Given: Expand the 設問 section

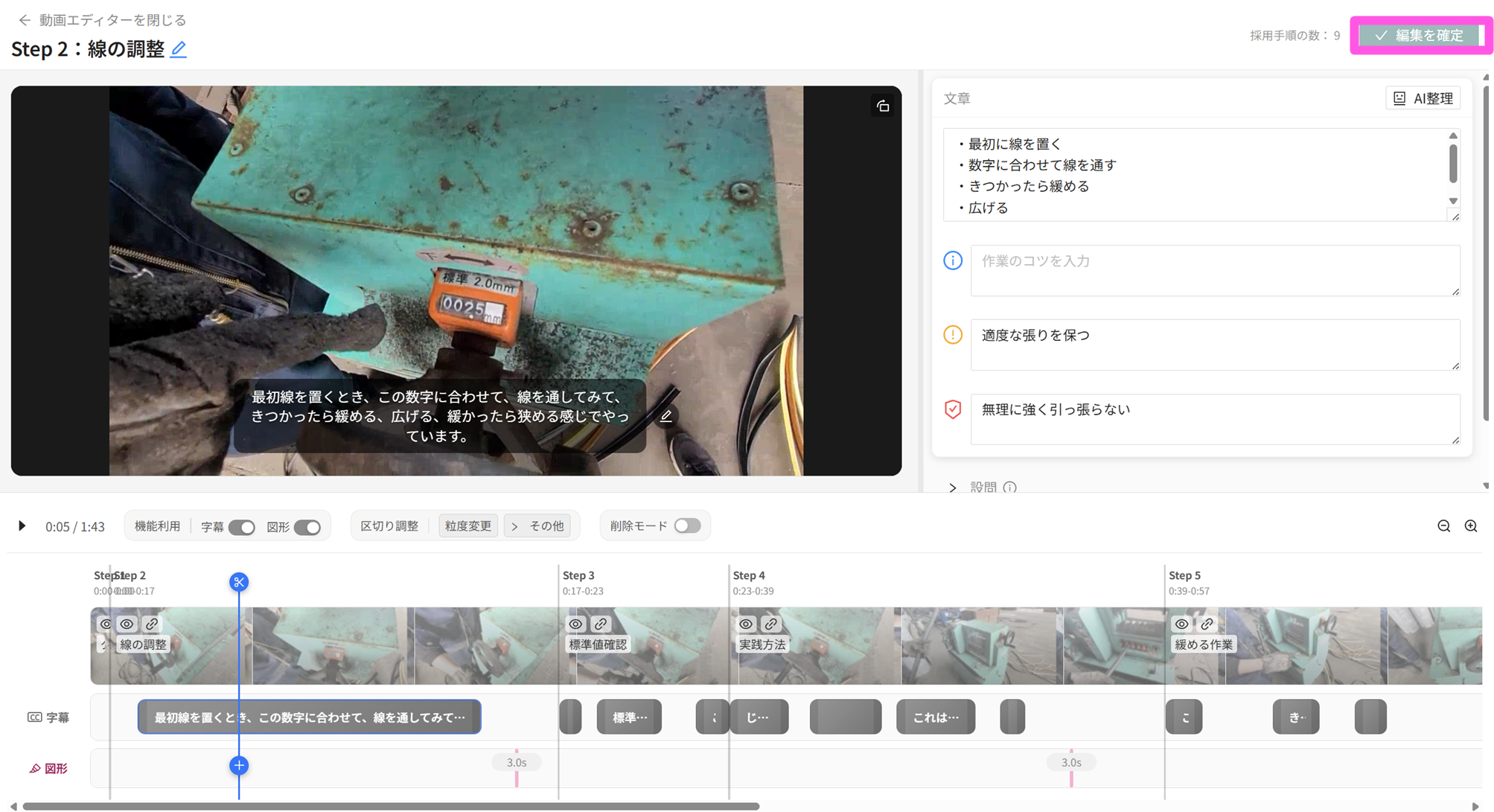Looking at the screenshot, I should [953, 487].
